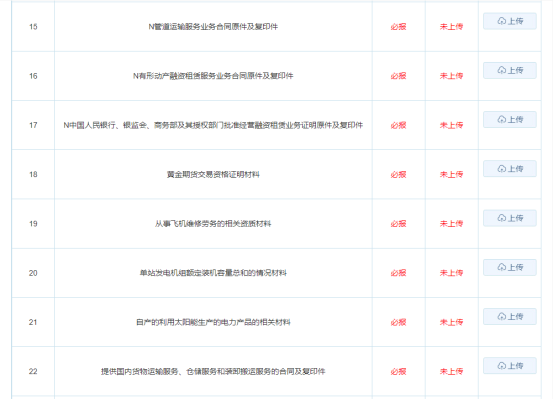Image resolution: width=554 pixels, height=399 pixels.
Task: Click the cloud upload icon for row 15
Action: (x=502, y=21)
